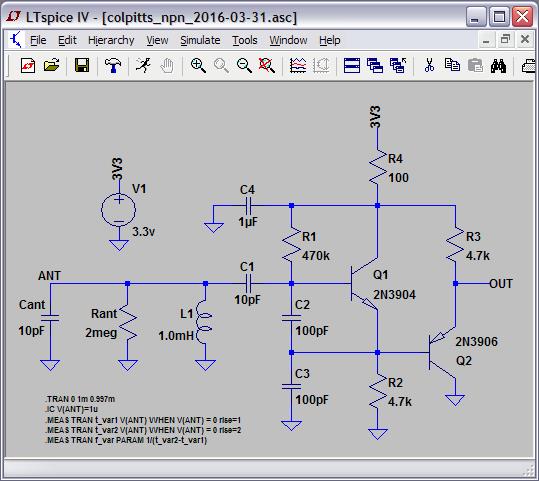
Task: Open the Tools menu
Action: (244, 40)
